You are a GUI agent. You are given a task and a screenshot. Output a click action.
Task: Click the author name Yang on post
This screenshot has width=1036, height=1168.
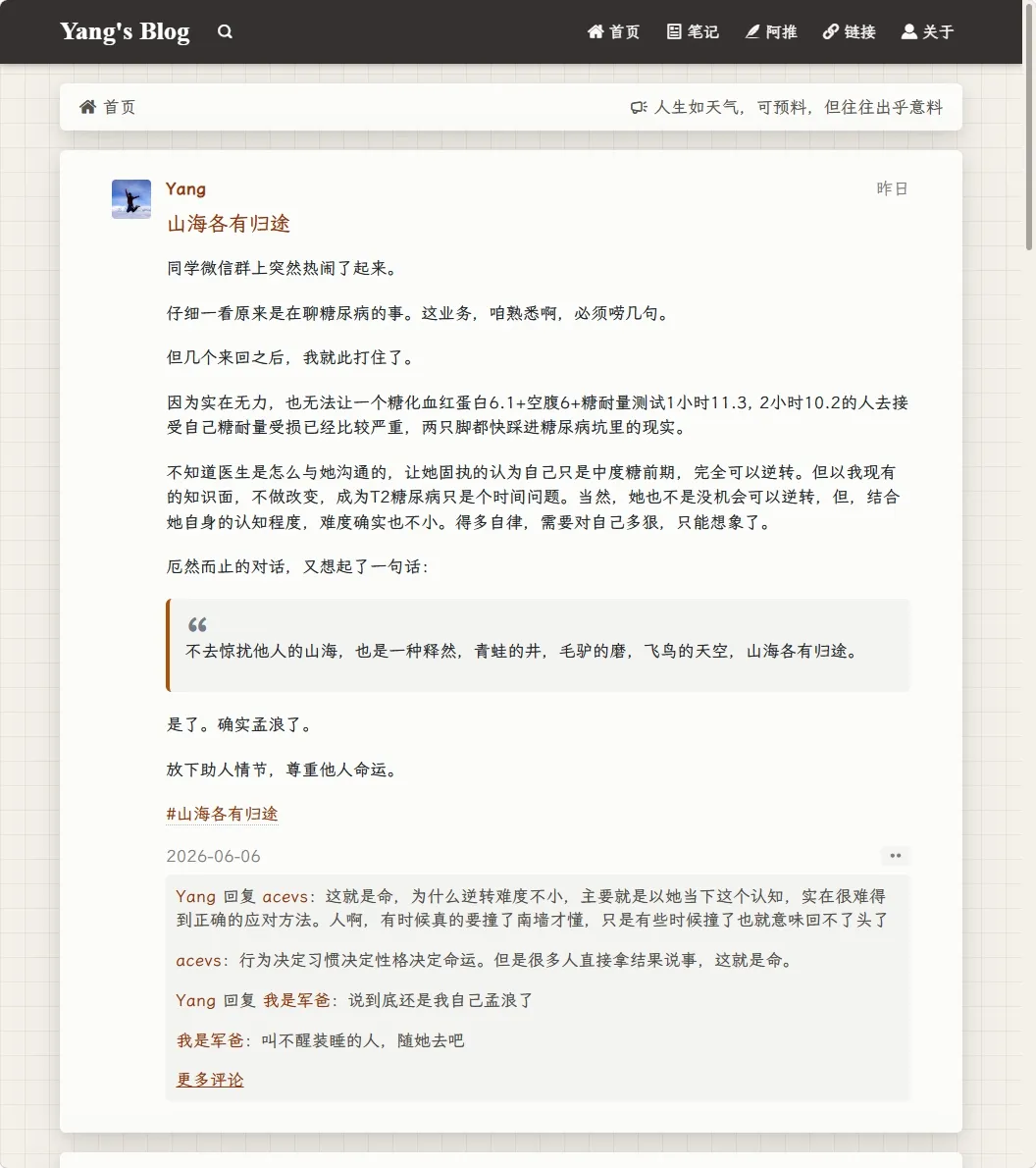click(x=185, y=188)
